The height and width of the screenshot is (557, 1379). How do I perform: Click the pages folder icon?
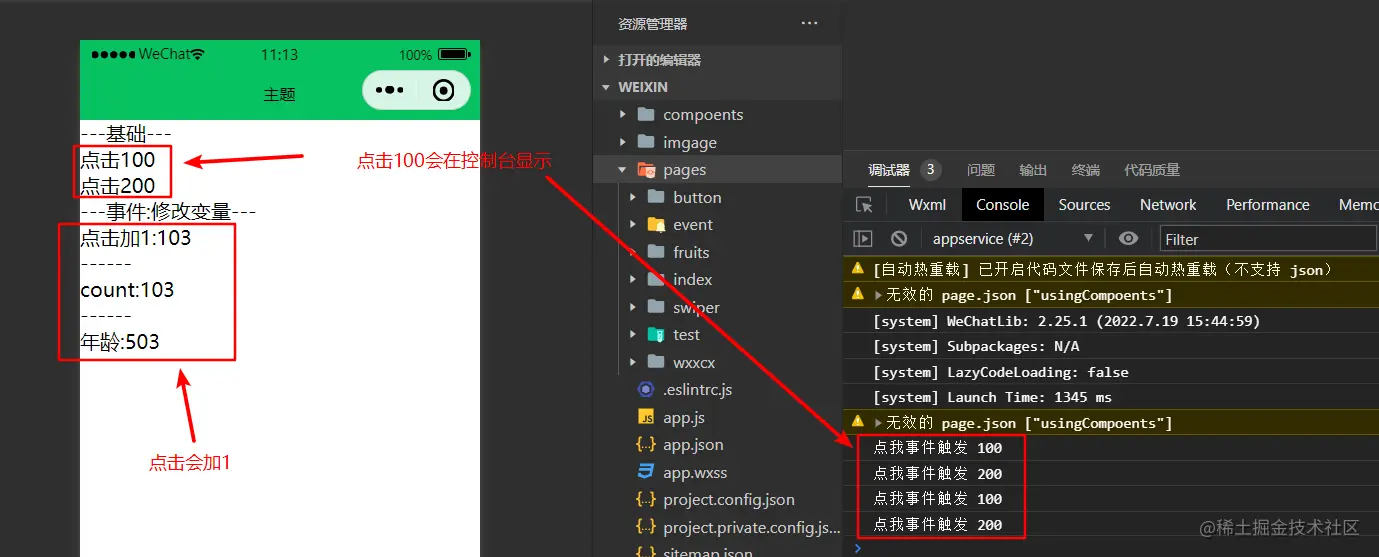[x=646, y=170]
